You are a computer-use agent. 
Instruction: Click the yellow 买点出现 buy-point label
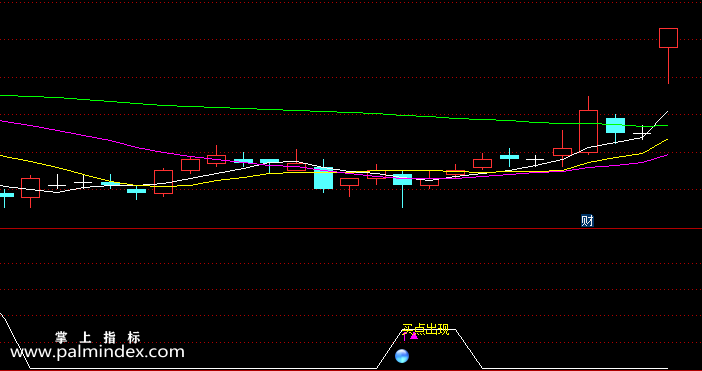tap(425, 330)
